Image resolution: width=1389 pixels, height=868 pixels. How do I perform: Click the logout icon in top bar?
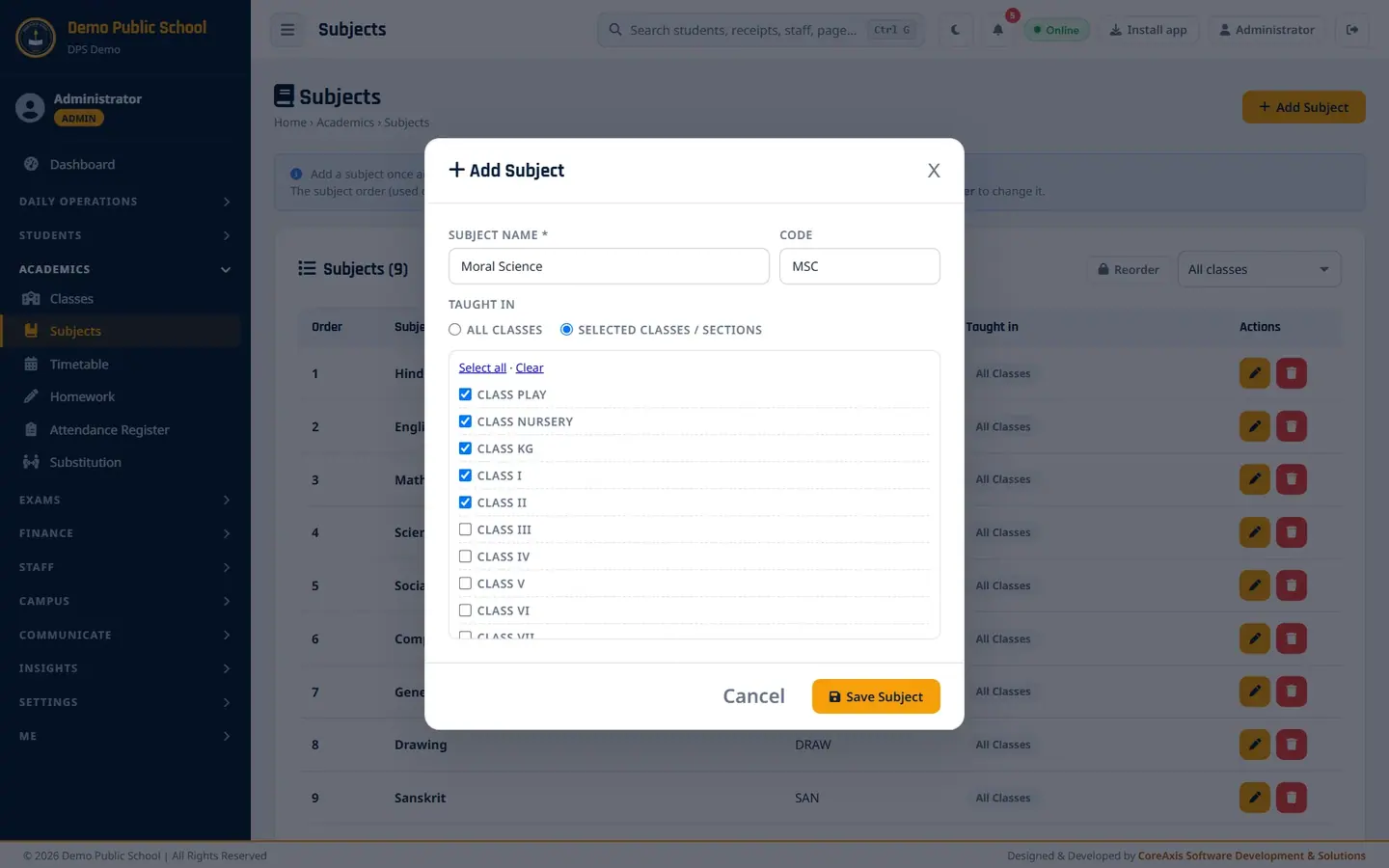1352,30
